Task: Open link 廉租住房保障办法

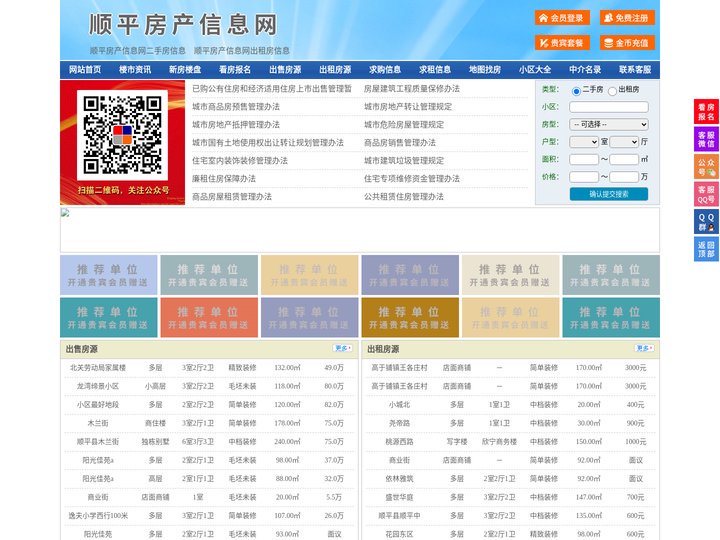Action: point(224,179)
